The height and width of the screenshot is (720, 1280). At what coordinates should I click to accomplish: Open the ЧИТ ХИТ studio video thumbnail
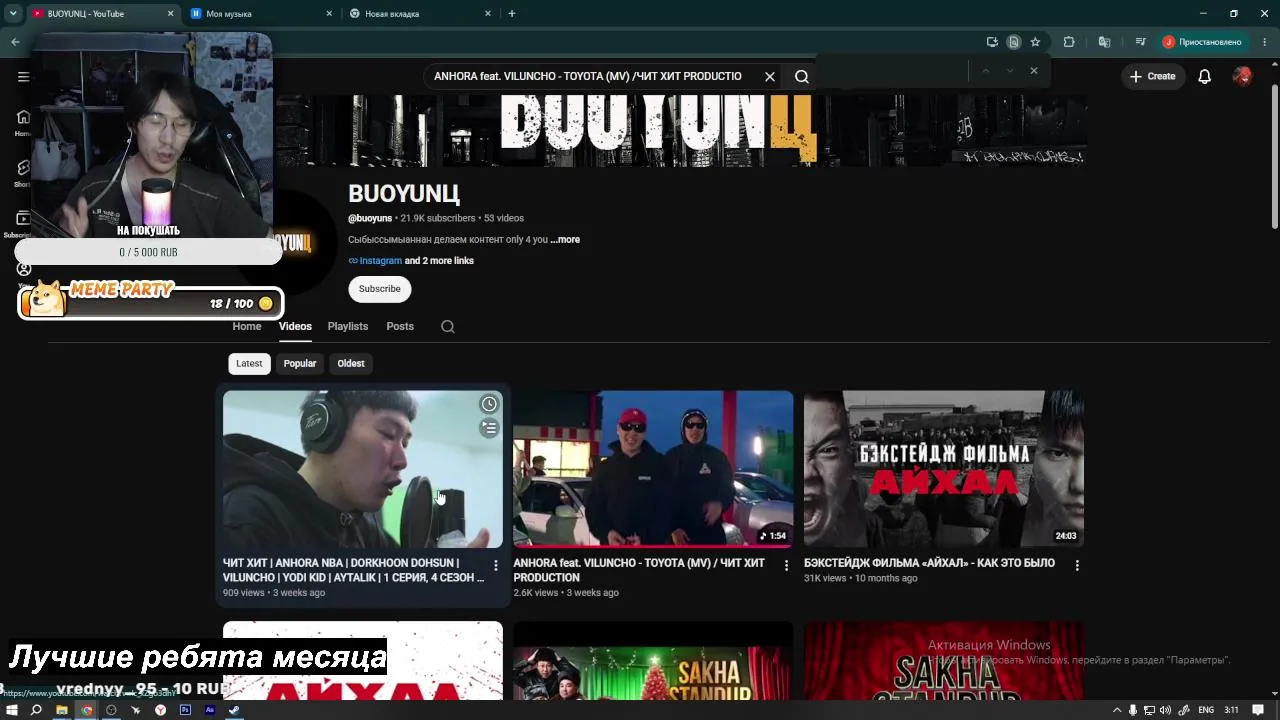(363, 469)
